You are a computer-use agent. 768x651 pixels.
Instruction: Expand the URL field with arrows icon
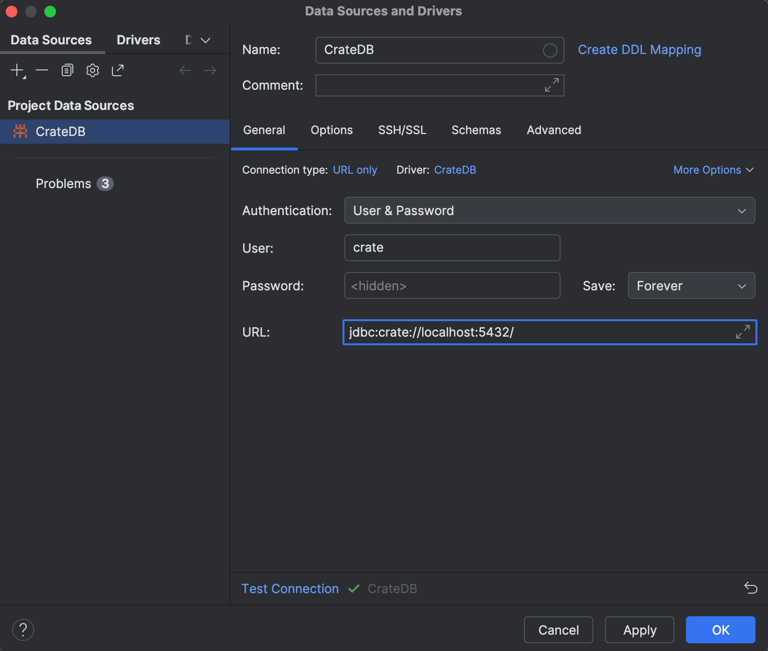coord(743,332)
